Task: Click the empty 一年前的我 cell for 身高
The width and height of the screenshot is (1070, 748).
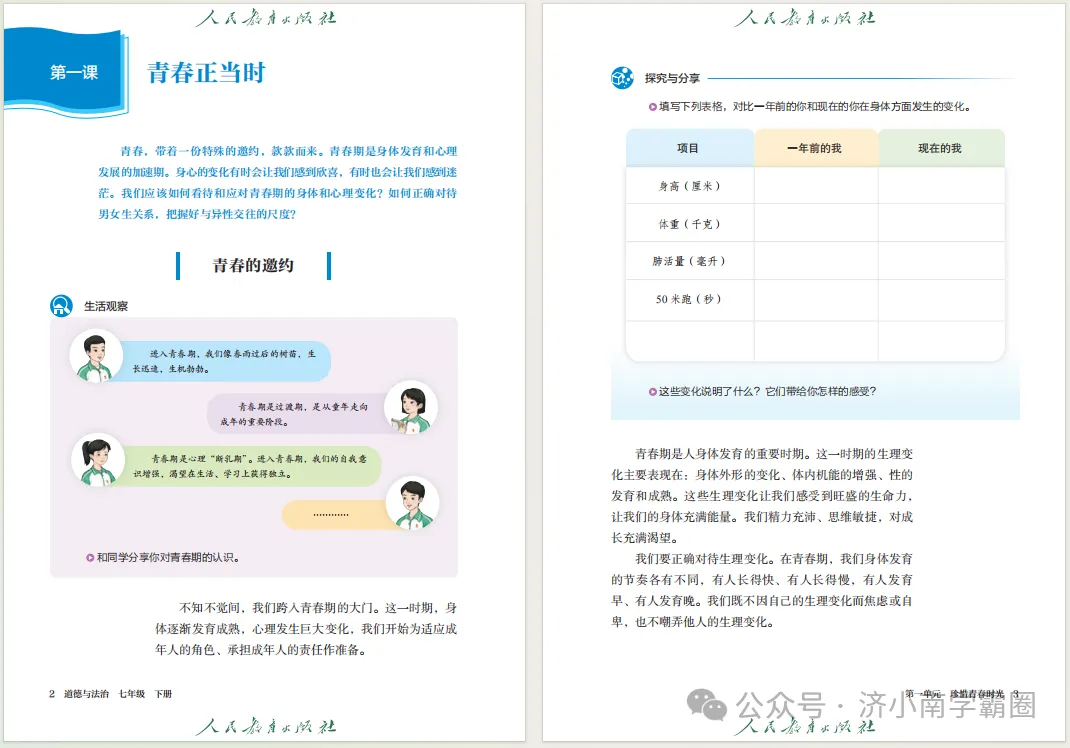Action: tap(816, 186)
